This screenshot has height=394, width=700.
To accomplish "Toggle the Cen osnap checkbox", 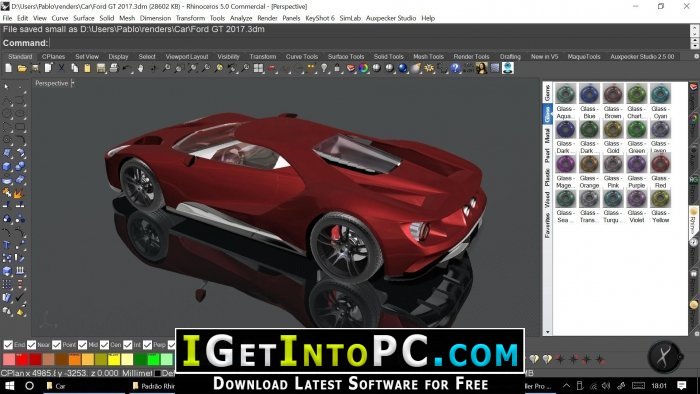I will (104, 344).
